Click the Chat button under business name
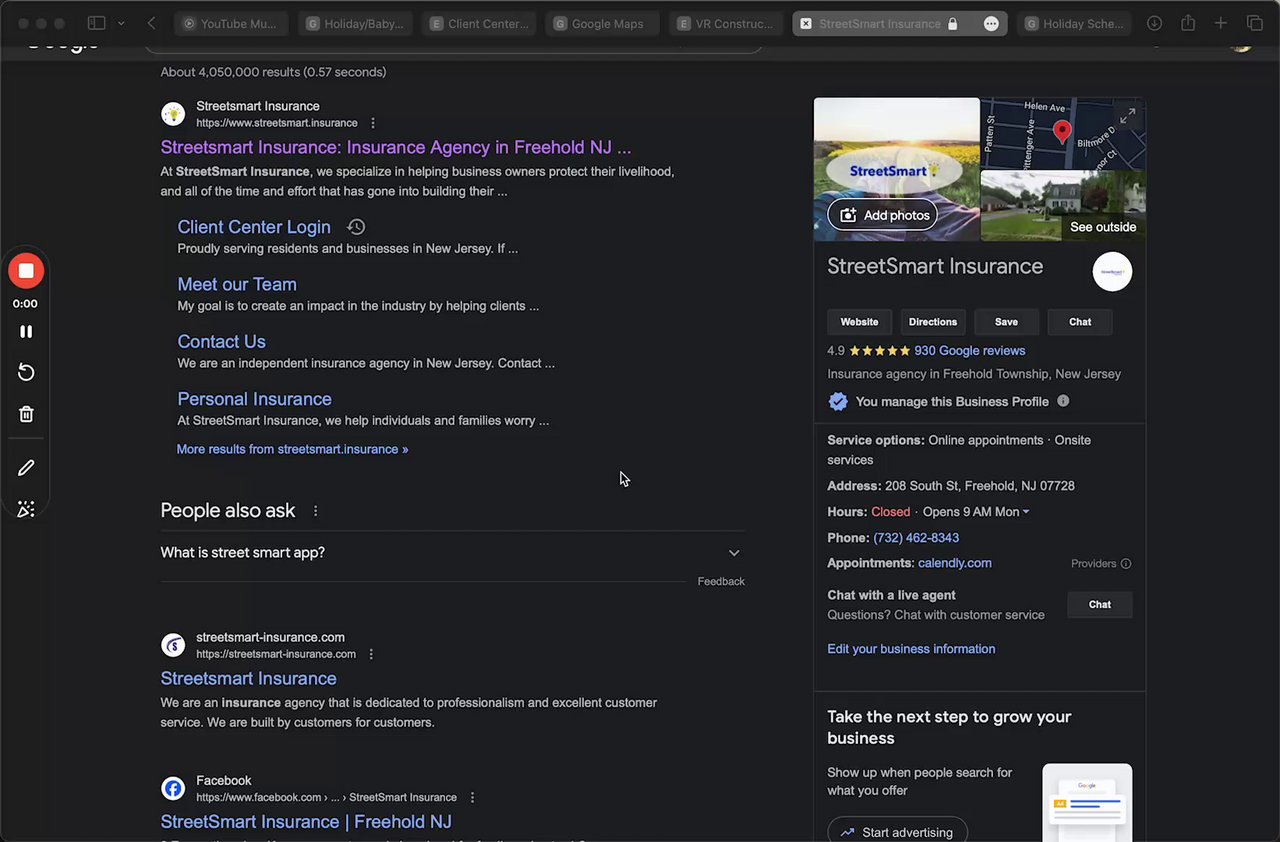Viewport: 1280px width, 842px height. point(1080,322)
